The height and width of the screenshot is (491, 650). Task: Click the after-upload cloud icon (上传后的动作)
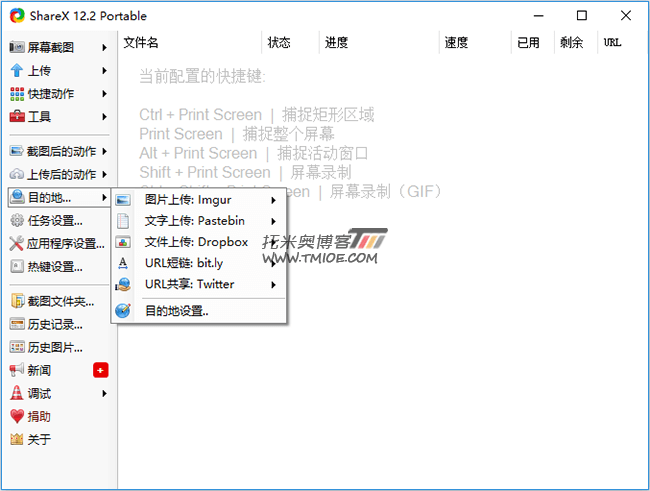click(17, 174)
